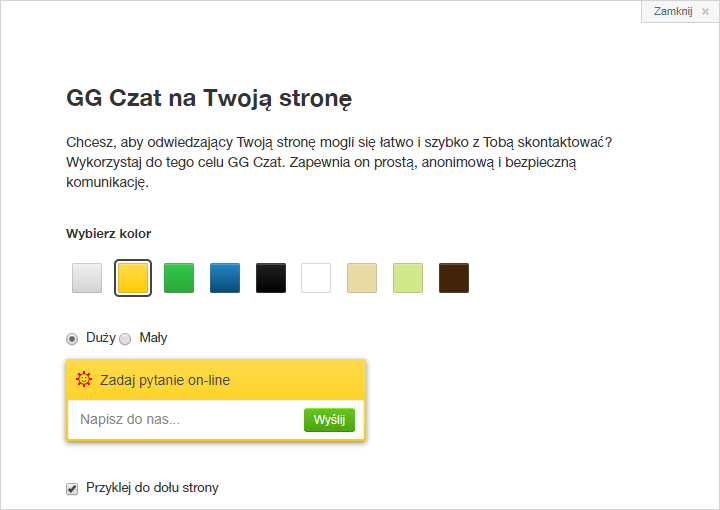
Task: Choose the green color swatch
Action: [179, 278]
